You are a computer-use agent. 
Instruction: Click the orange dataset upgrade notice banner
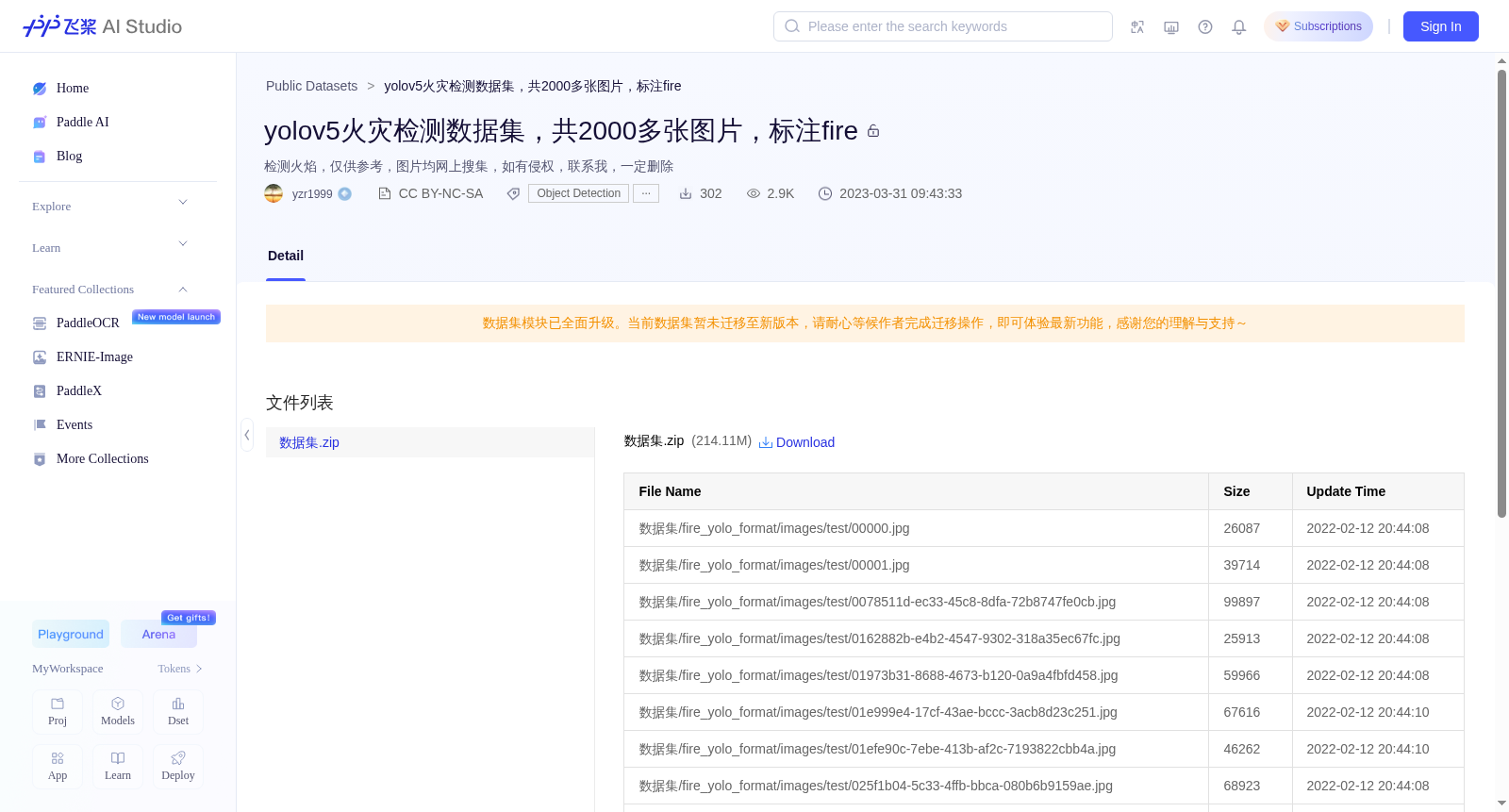pyautogui.click(x=865, y=323)
